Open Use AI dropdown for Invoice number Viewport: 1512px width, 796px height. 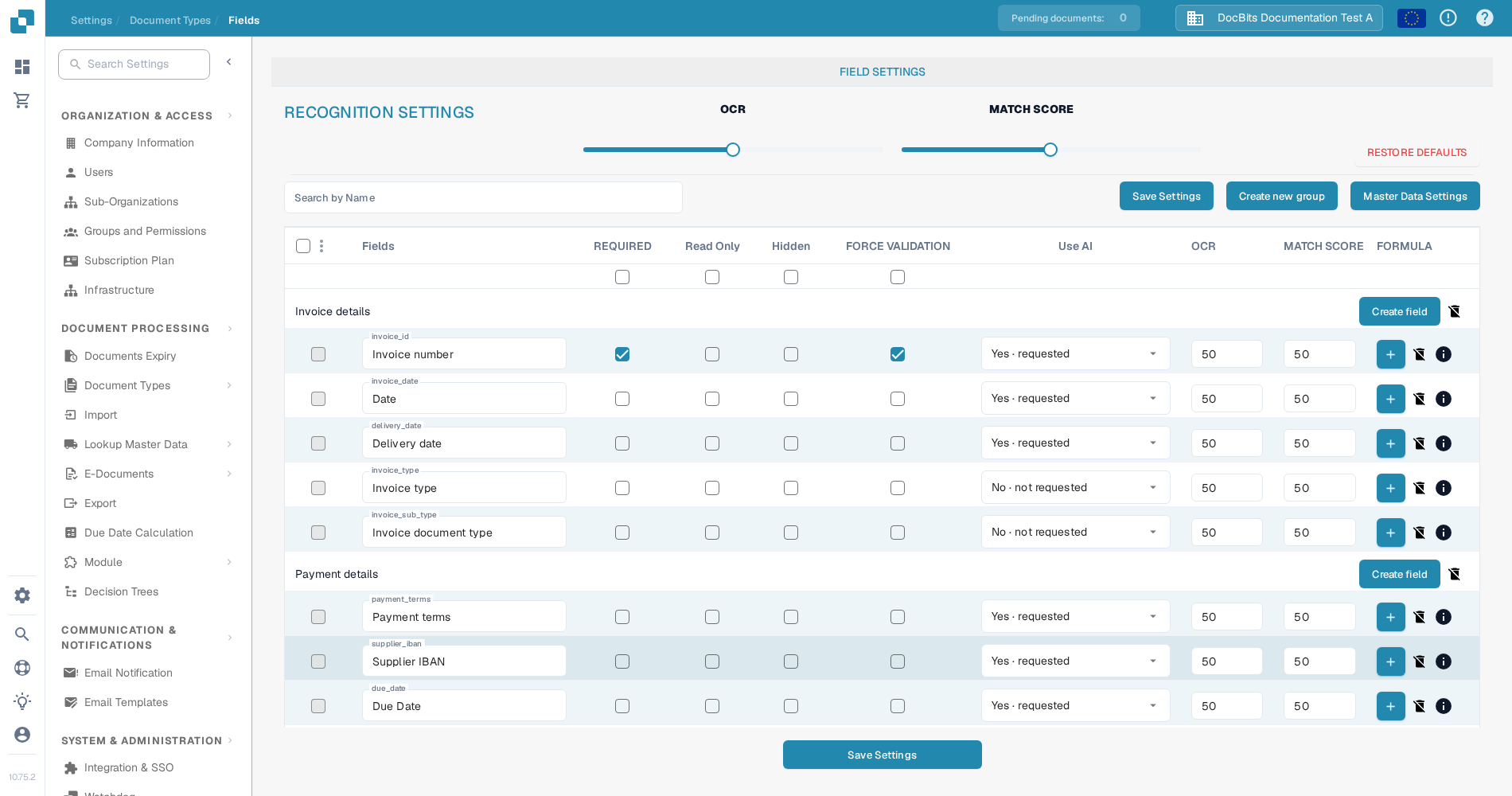point(1075,353)
